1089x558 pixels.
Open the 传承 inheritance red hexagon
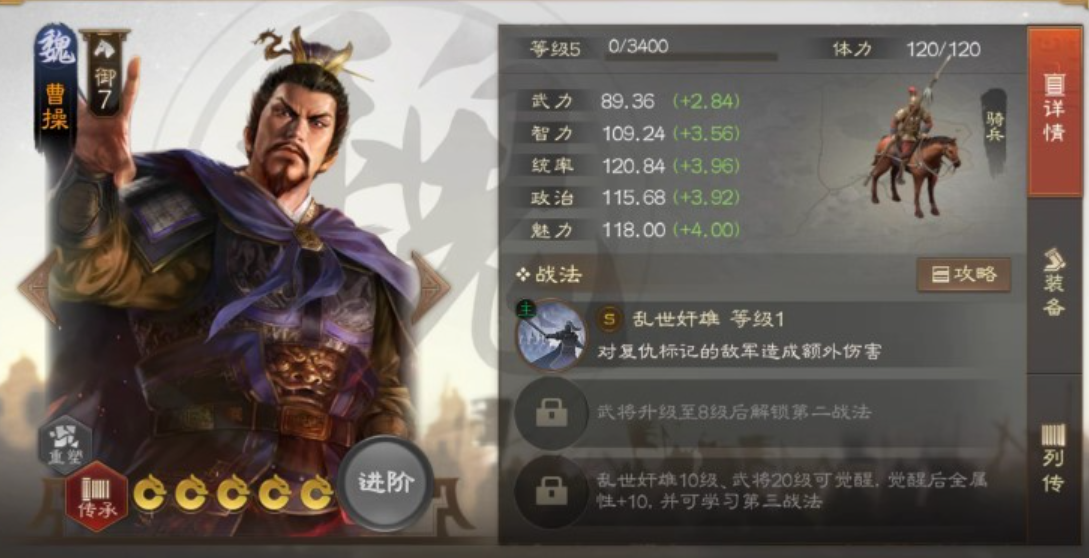point(96,495)
